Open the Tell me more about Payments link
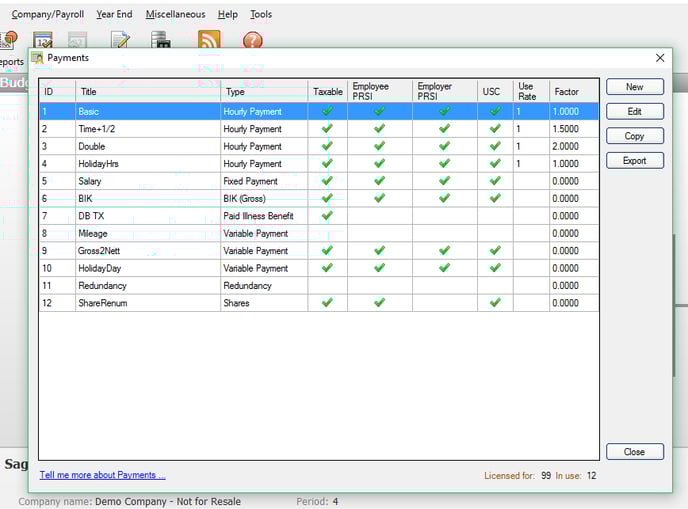Screen dimensions: 688x509 102,475
